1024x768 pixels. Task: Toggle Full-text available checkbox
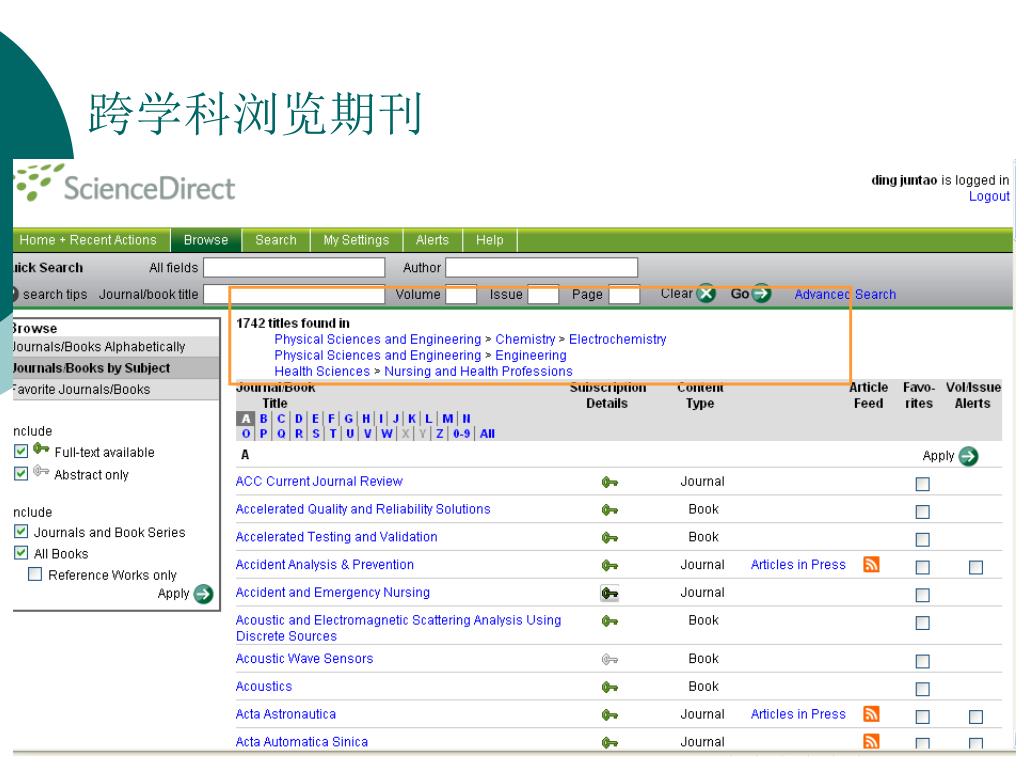pyautogui.click(x=21, y=451)
